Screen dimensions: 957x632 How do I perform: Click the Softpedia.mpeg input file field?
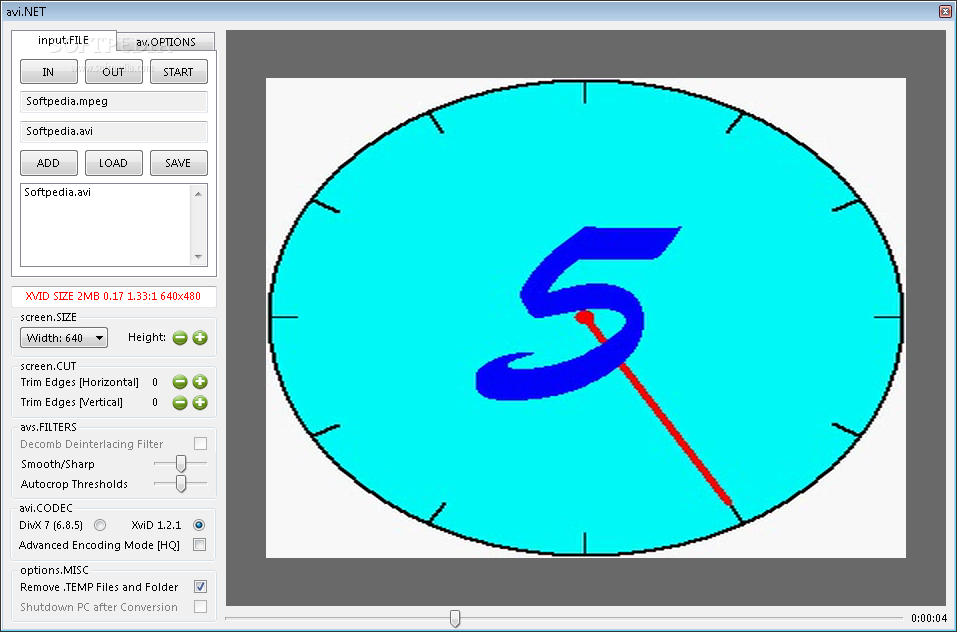[x=114, y=102]
